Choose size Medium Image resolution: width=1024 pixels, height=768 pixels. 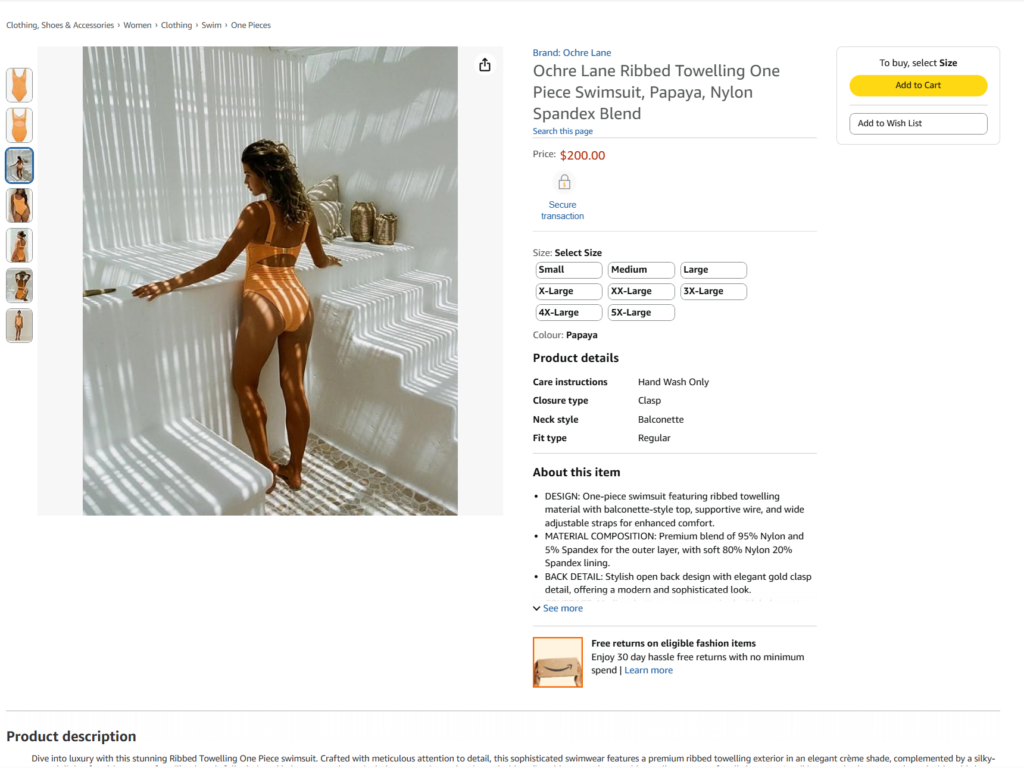(x=641, y=270)
